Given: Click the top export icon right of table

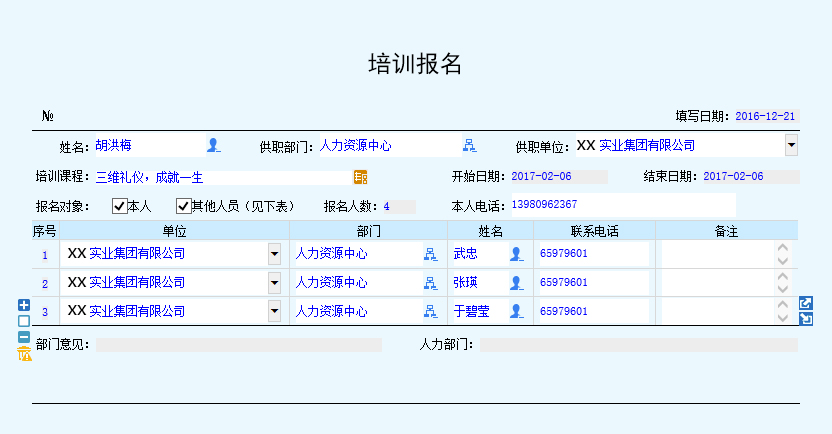Looking at the screenshot, I should [805, 303].
